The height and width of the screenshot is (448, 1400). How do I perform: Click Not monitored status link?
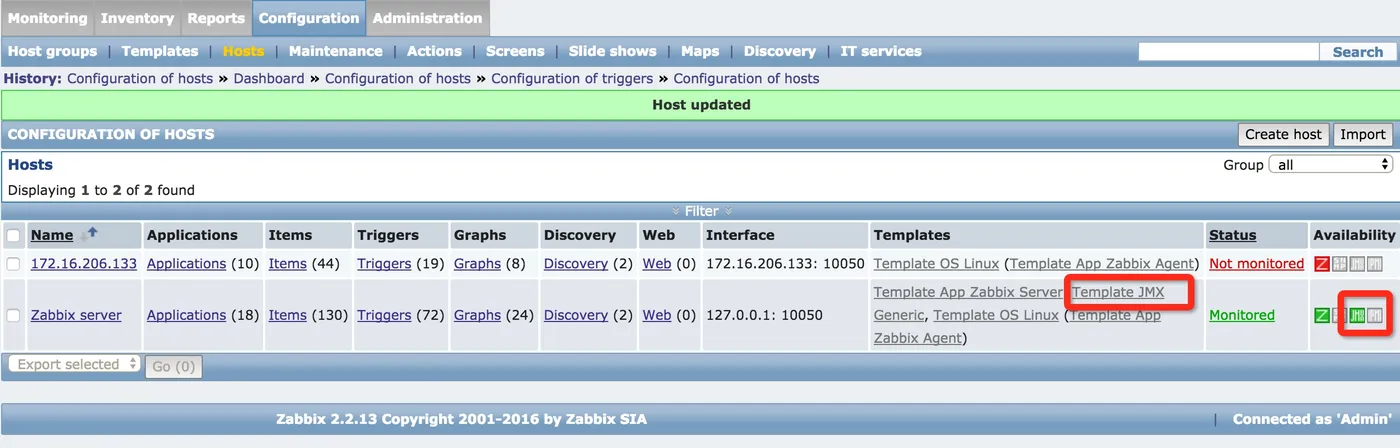[x=1256, y=264]
